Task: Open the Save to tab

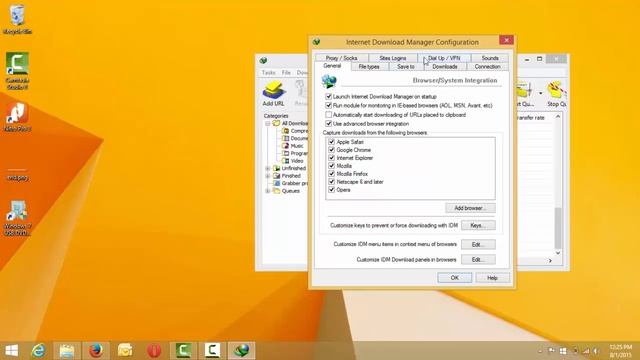Action: (x=406, y=67)
